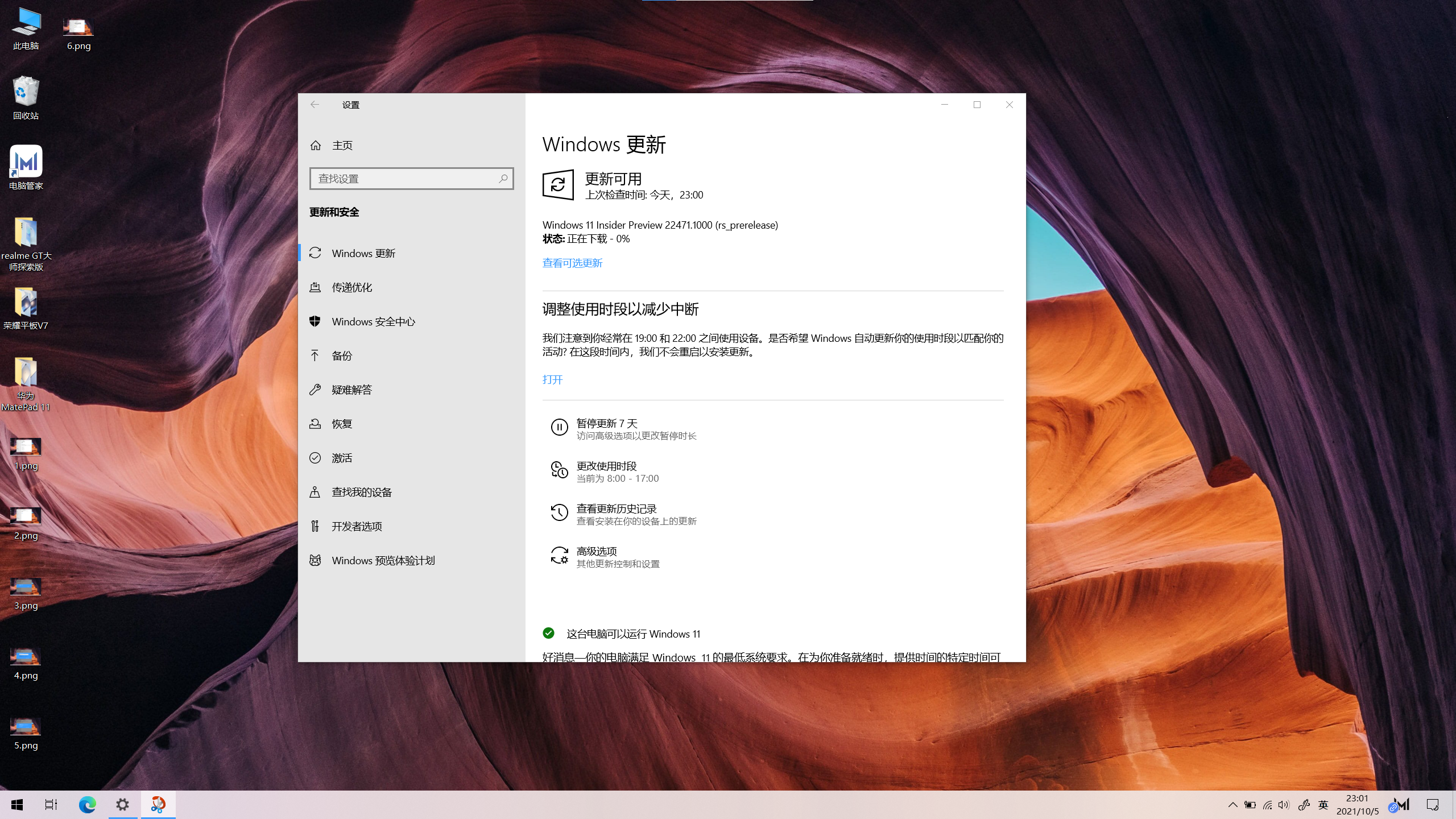1456x819 pixels.
Task: Click the Settings gear in the taskbar
Action: tap(123, 805)
